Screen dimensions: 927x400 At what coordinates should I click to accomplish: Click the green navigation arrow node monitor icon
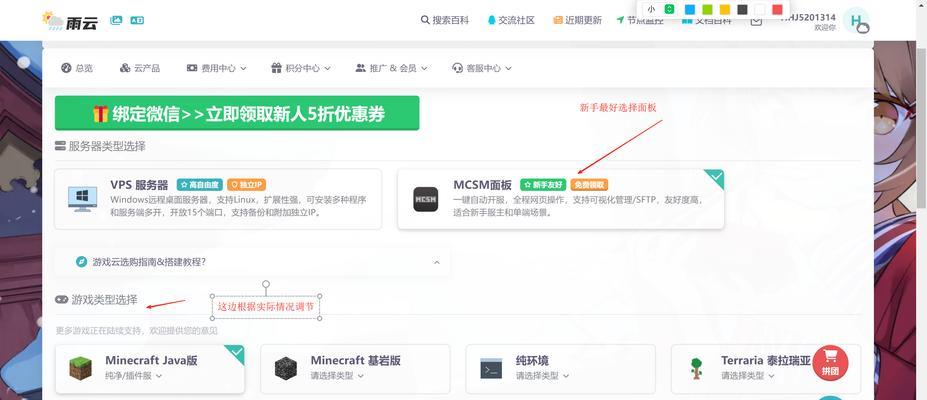point(620,20)
